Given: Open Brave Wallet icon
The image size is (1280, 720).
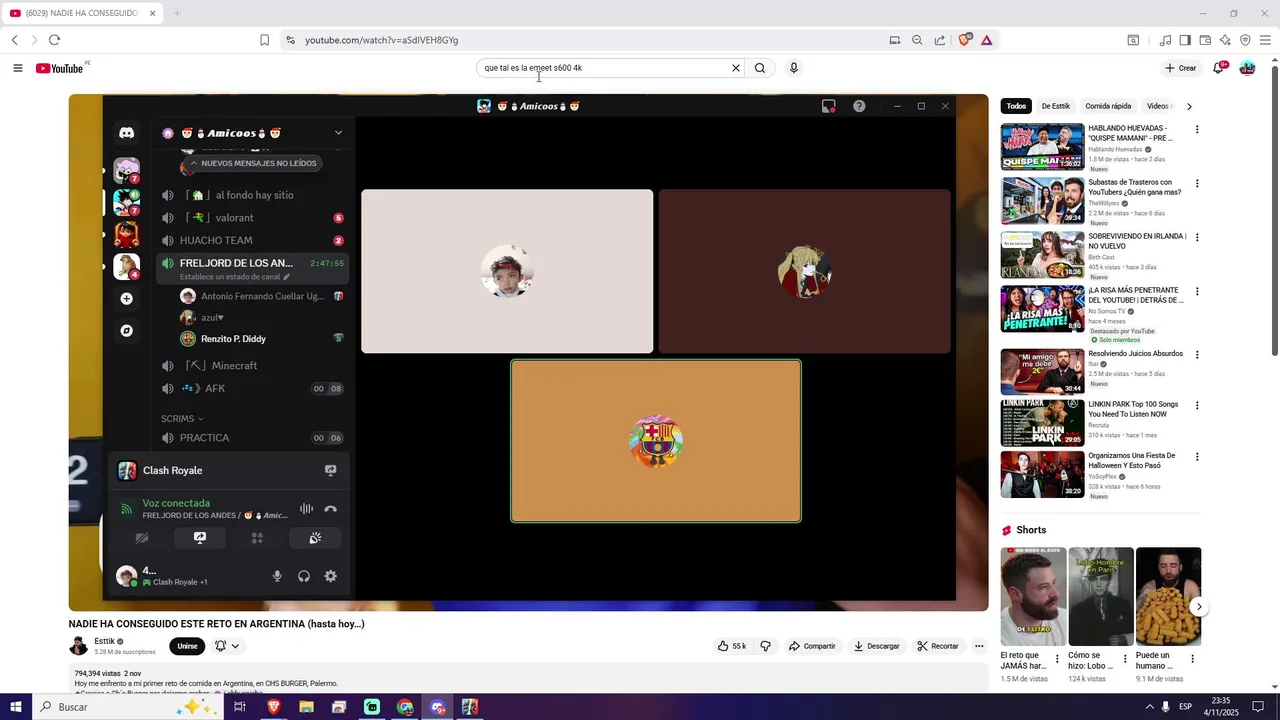Looking at the screenshot, I should [x=1205, y=40].
